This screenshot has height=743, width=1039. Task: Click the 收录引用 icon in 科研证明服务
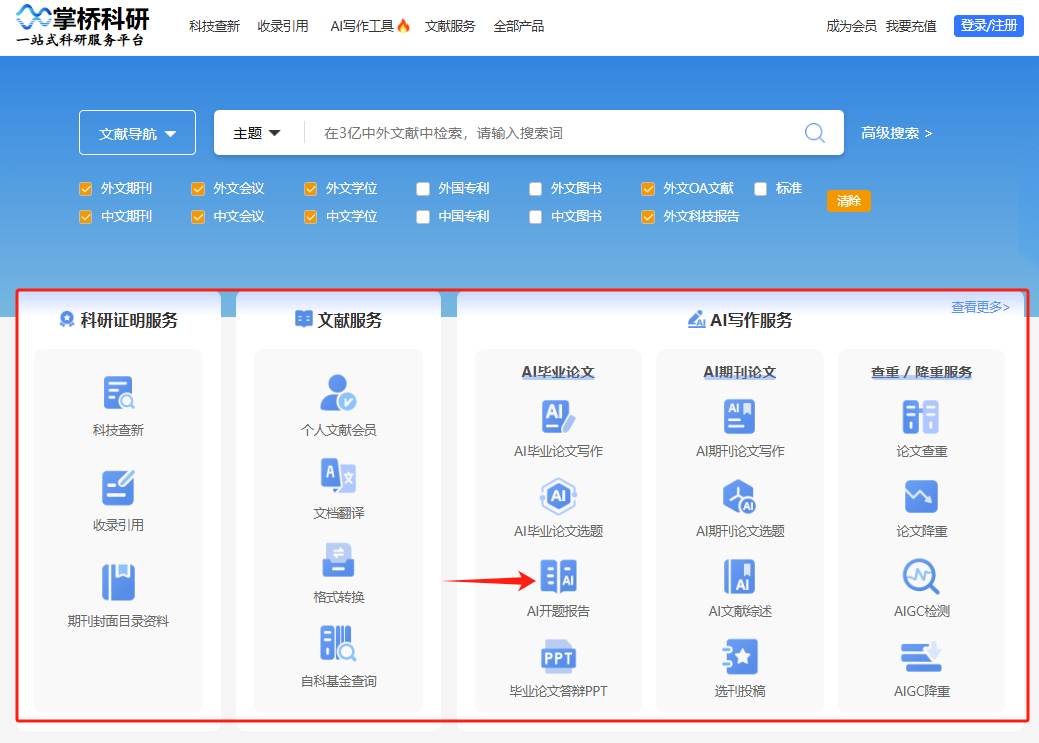[118, 488]
